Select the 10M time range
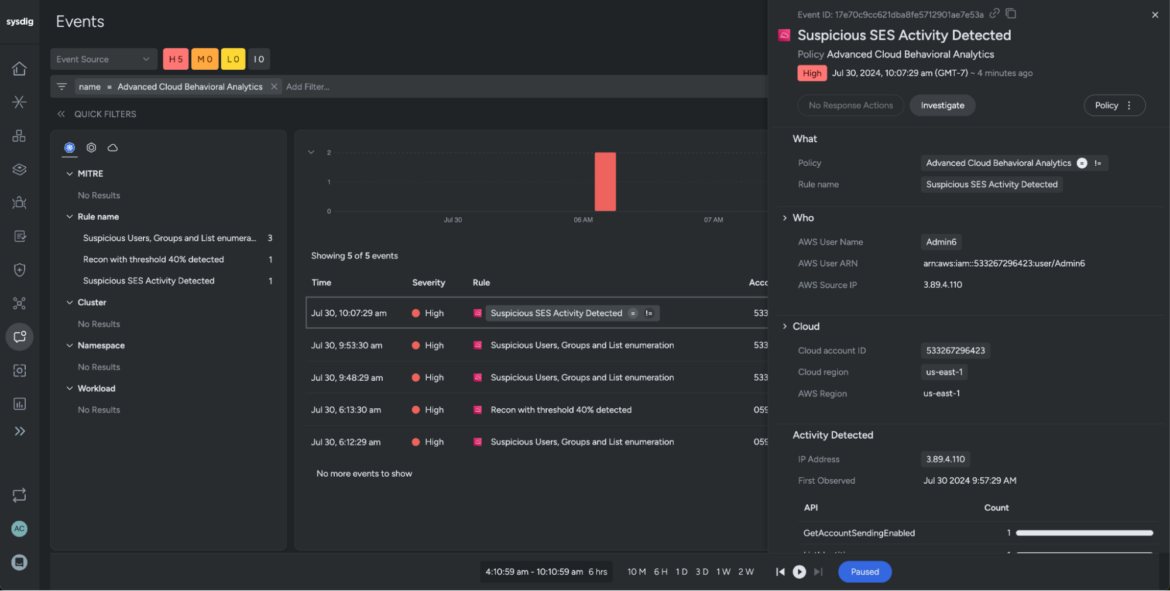Image resolution: width=1170 pixels, height=591 pixels. (636, 572)
